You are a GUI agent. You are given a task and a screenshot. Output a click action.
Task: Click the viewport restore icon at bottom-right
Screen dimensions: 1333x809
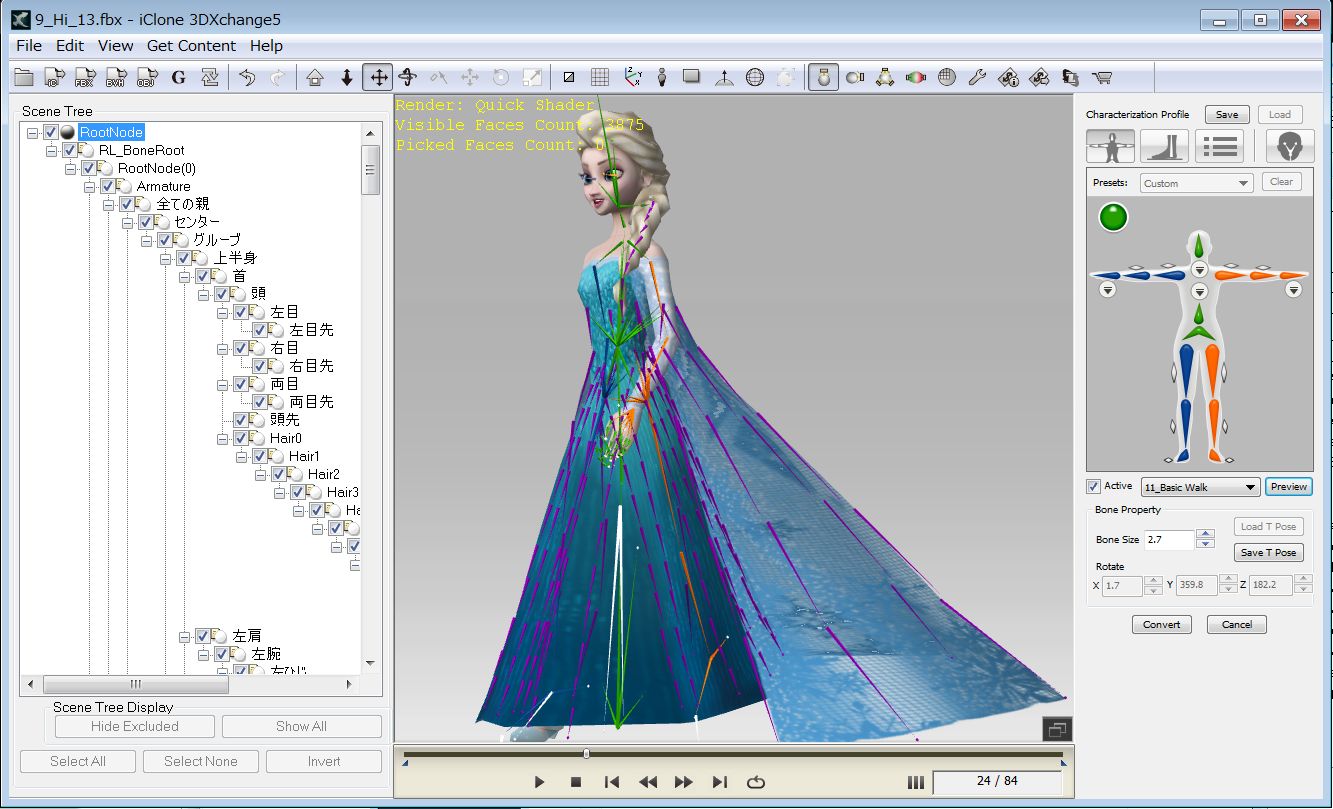click(x=1057, y=730)
